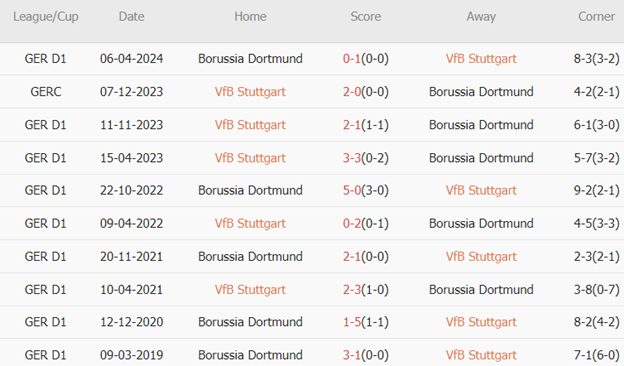Click VfB Stuttgart away team on 09-03-2019
624x366 pixels.
(x=481, y=355)
